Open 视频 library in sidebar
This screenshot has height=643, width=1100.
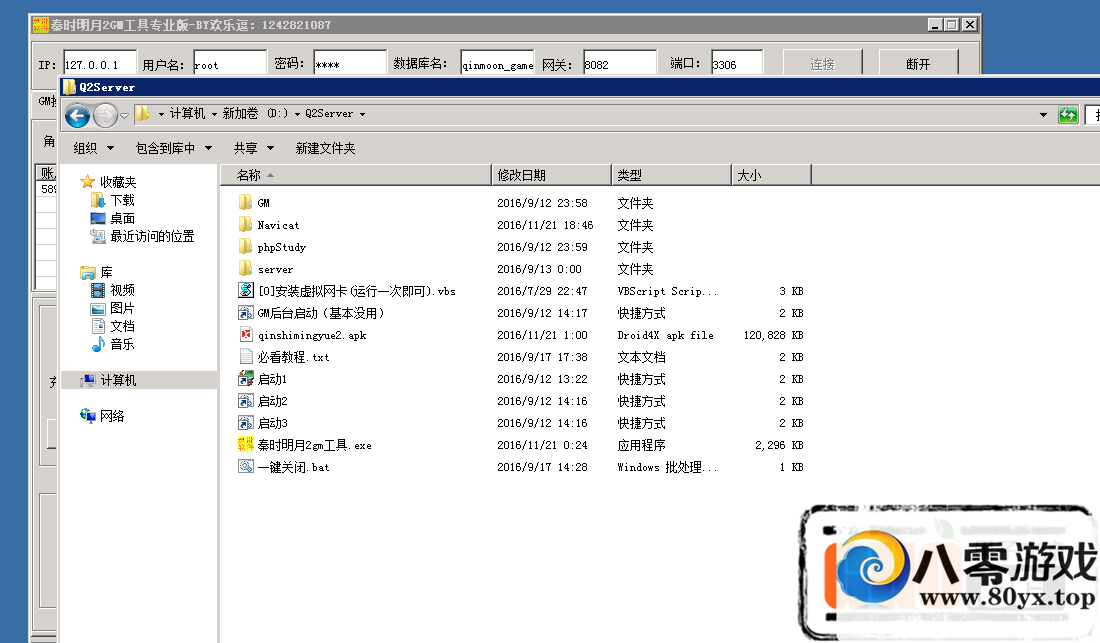pos(122,290)
